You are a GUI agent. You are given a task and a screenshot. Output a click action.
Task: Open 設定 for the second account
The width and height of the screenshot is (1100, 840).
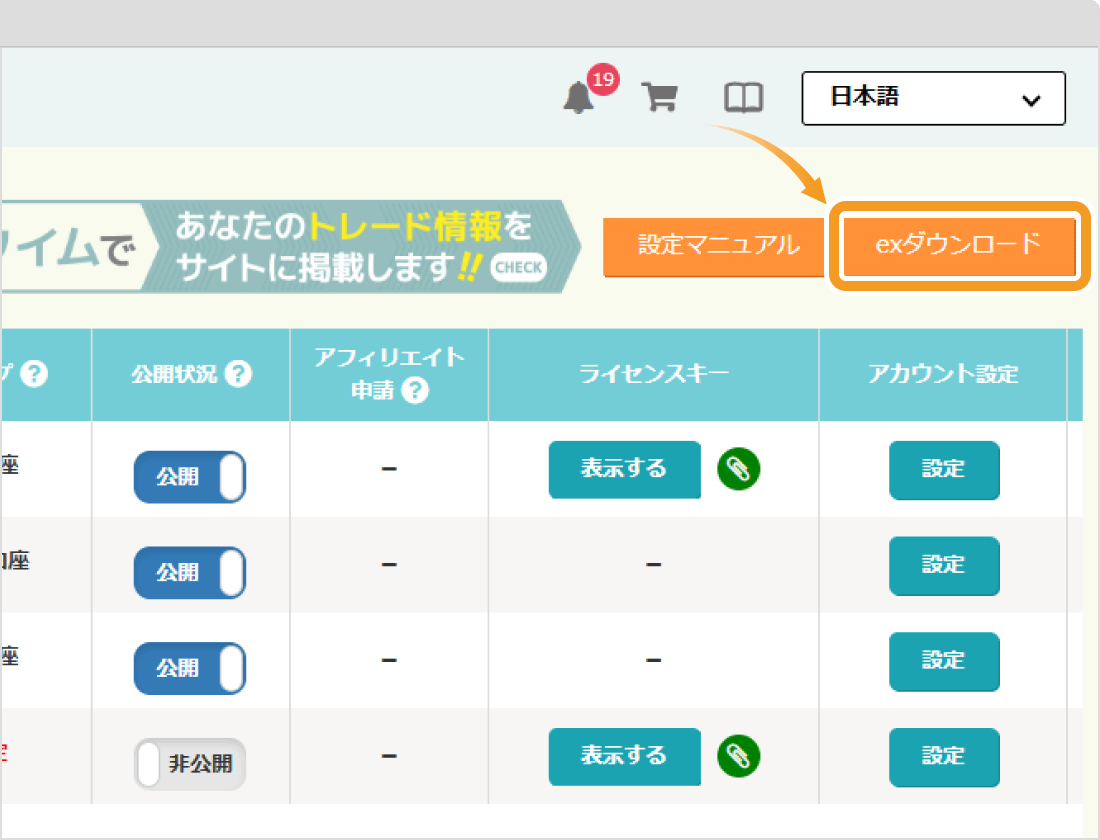(x=944, y=566)
